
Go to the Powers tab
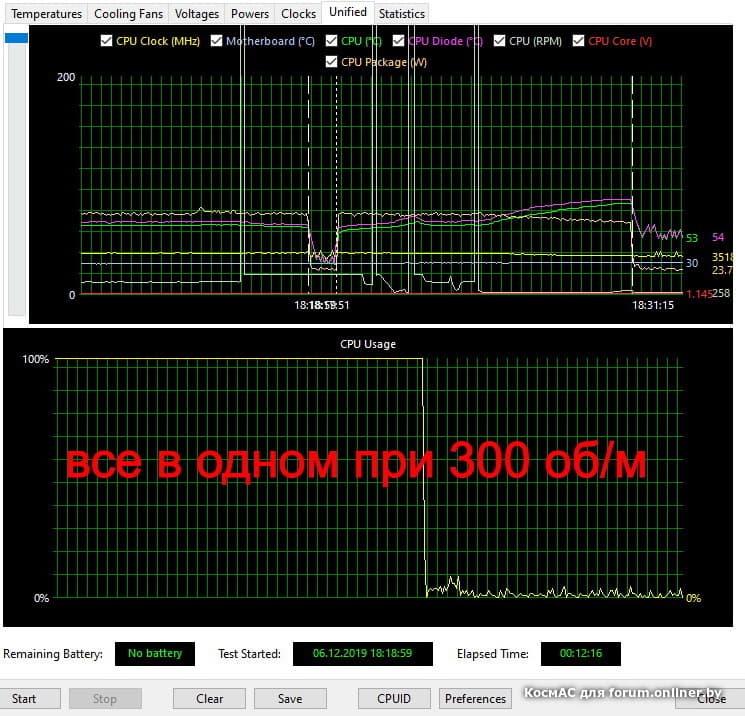250,14
